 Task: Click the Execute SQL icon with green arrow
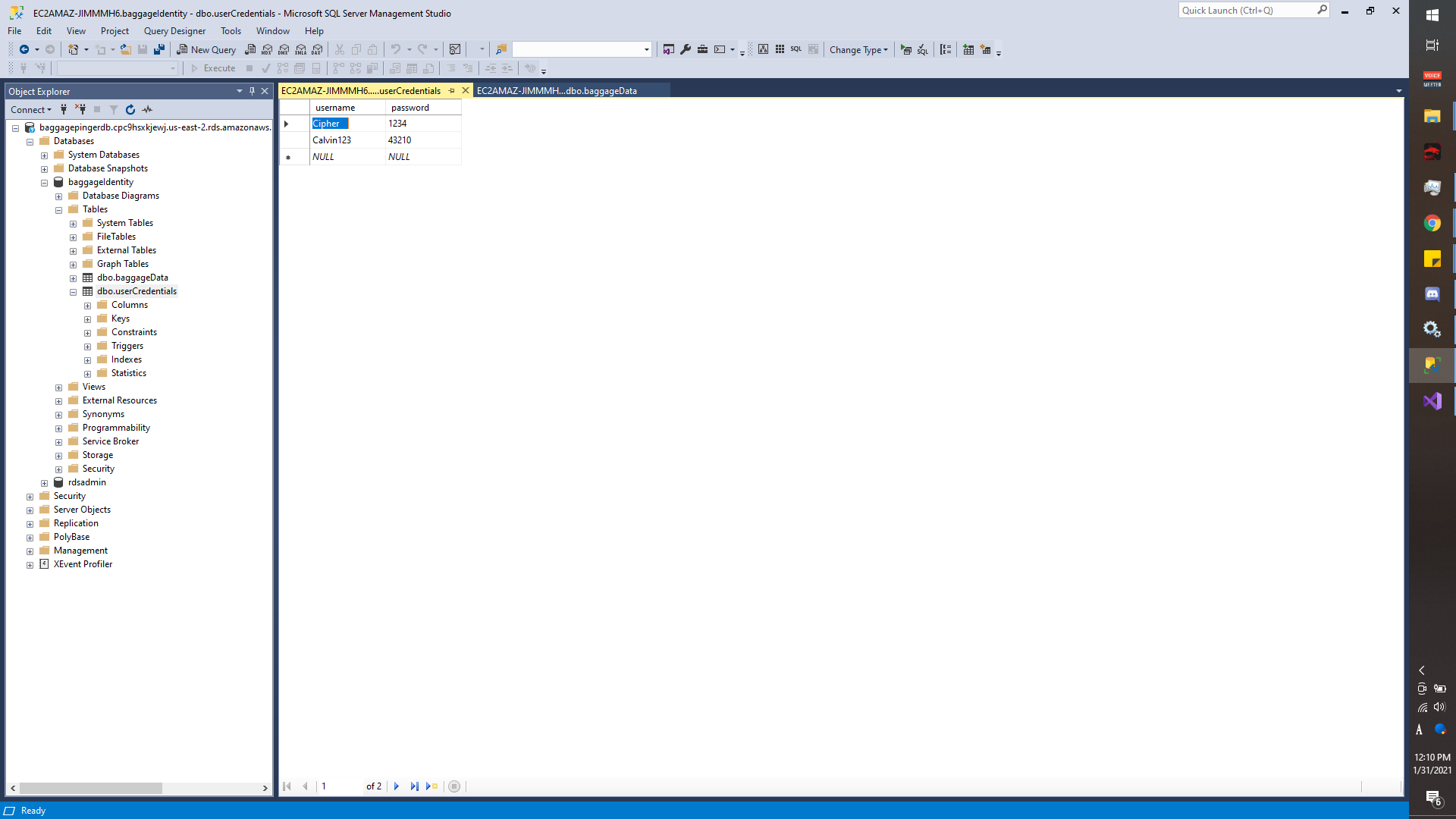point(905,49)
